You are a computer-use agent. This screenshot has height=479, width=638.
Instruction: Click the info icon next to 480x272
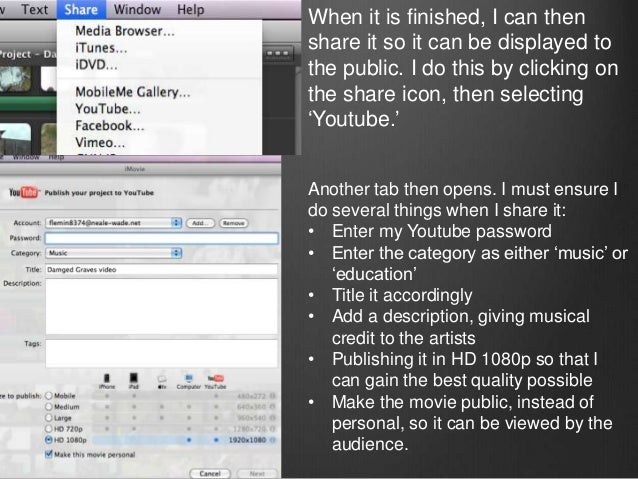click(x=273, y=396)
